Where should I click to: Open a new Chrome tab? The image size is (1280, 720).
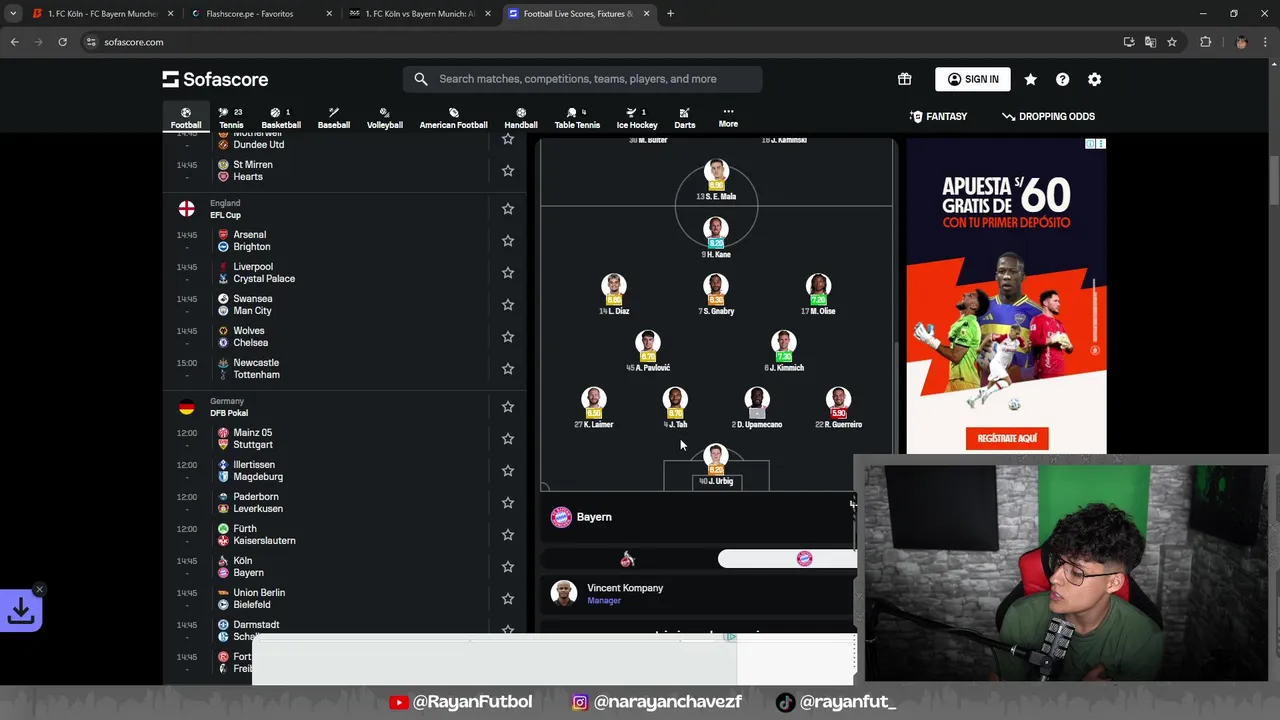tap(670, 14)
